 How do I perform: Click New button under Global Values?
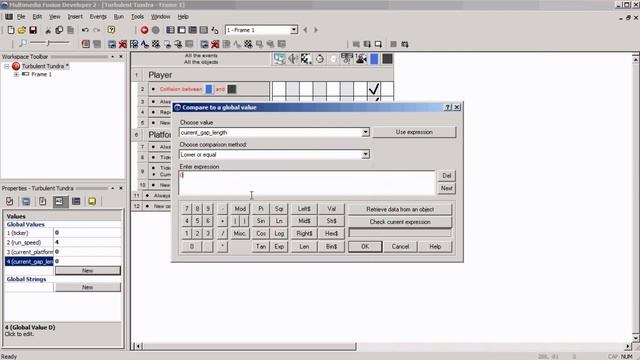pos(88,271)
